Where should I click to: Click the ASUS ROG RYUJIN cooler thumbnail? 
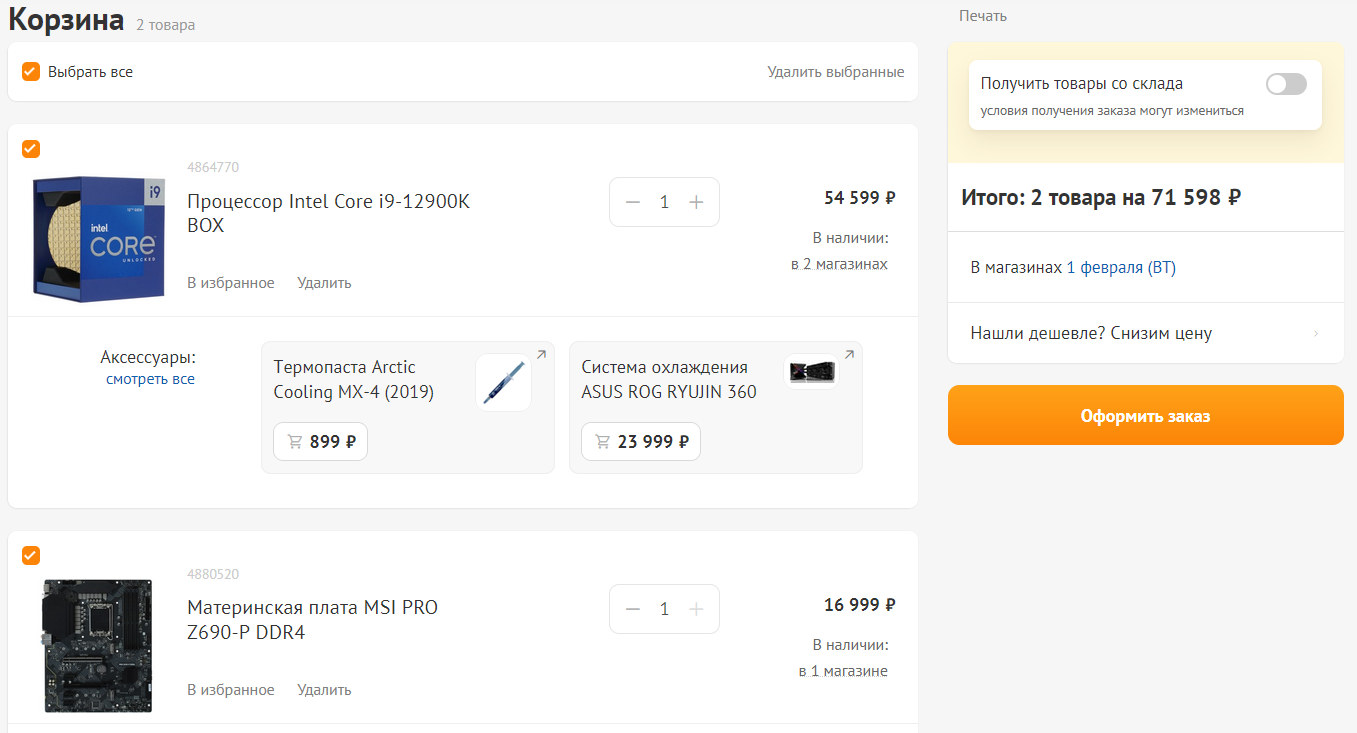811,372
